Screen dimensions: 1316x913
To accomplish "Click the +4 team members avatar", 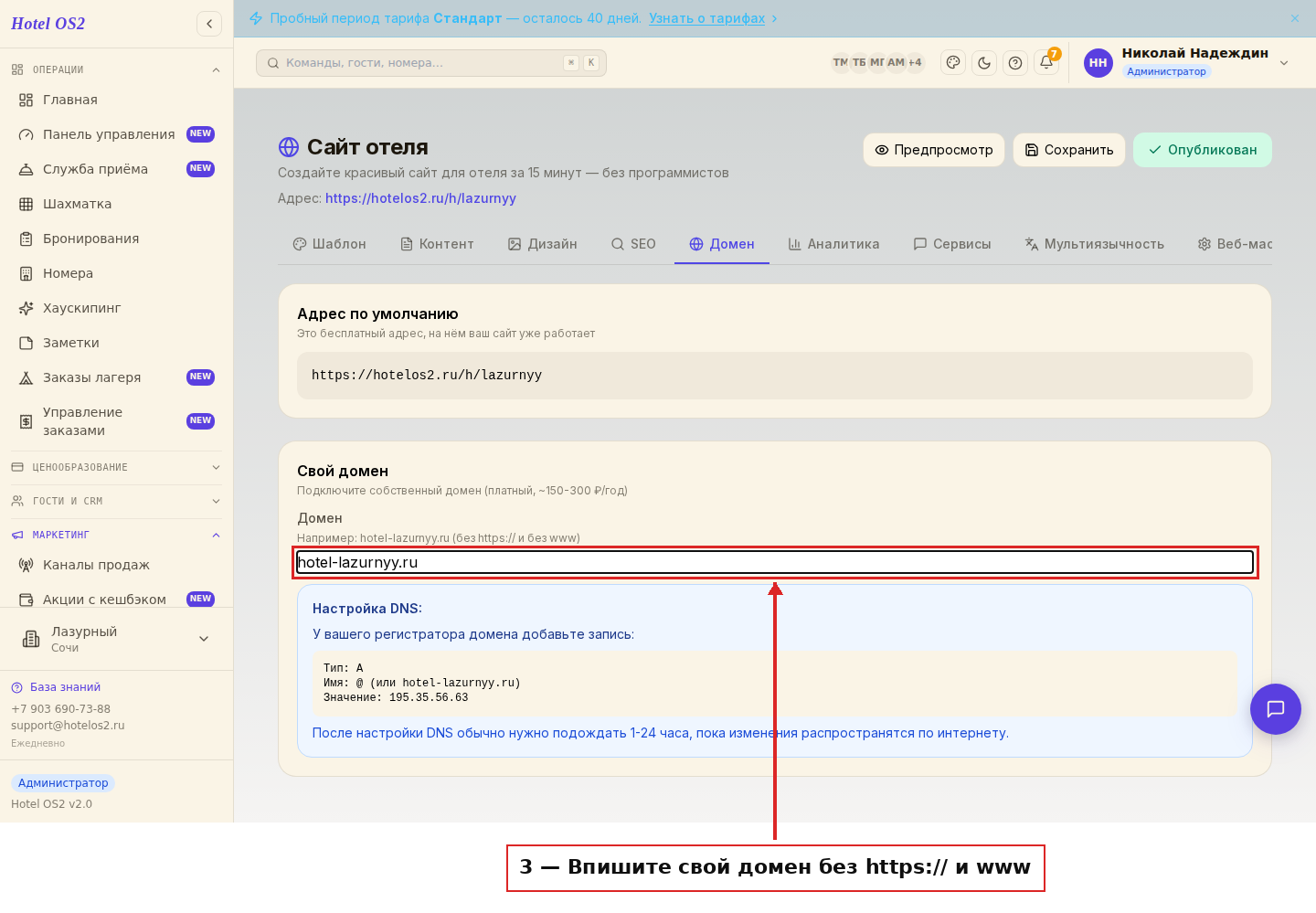I will point(915,63).
